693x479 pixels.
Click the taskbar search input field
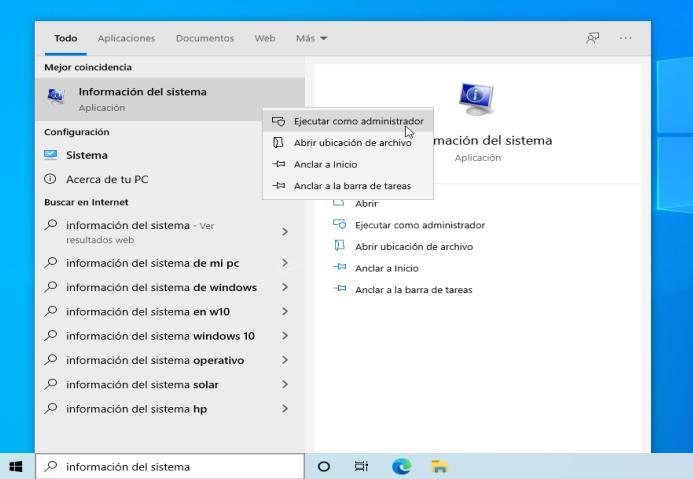170,466
